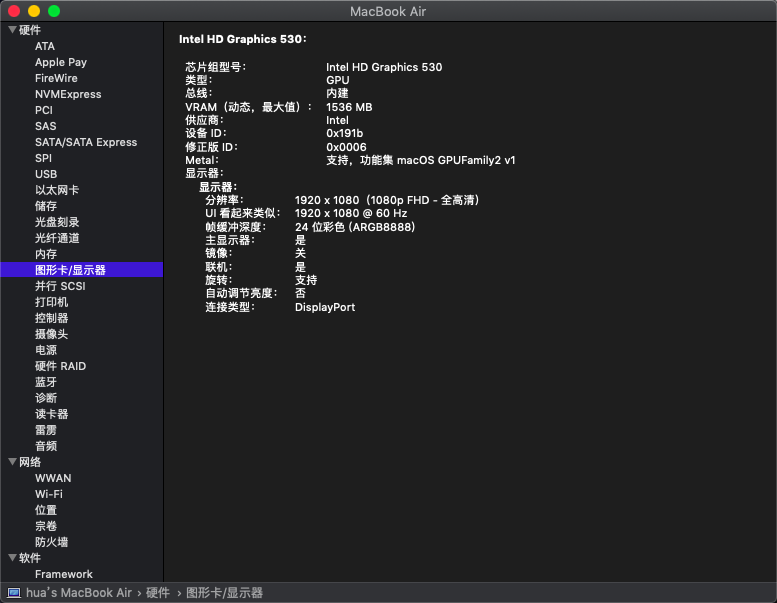This screenshot has width=777, height=603.
Task: Select Apple Pay in the sidebar
Action: [x=61, y=62]
